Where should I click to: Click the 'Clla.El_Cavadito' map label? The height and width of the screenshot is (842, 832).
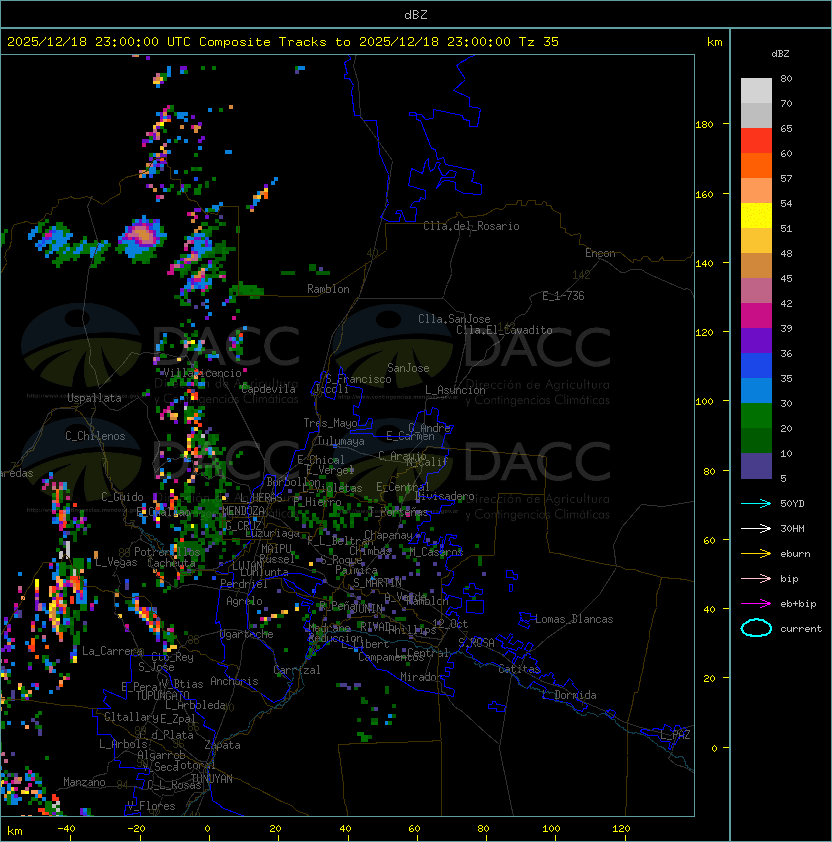(x=504, y=330)
